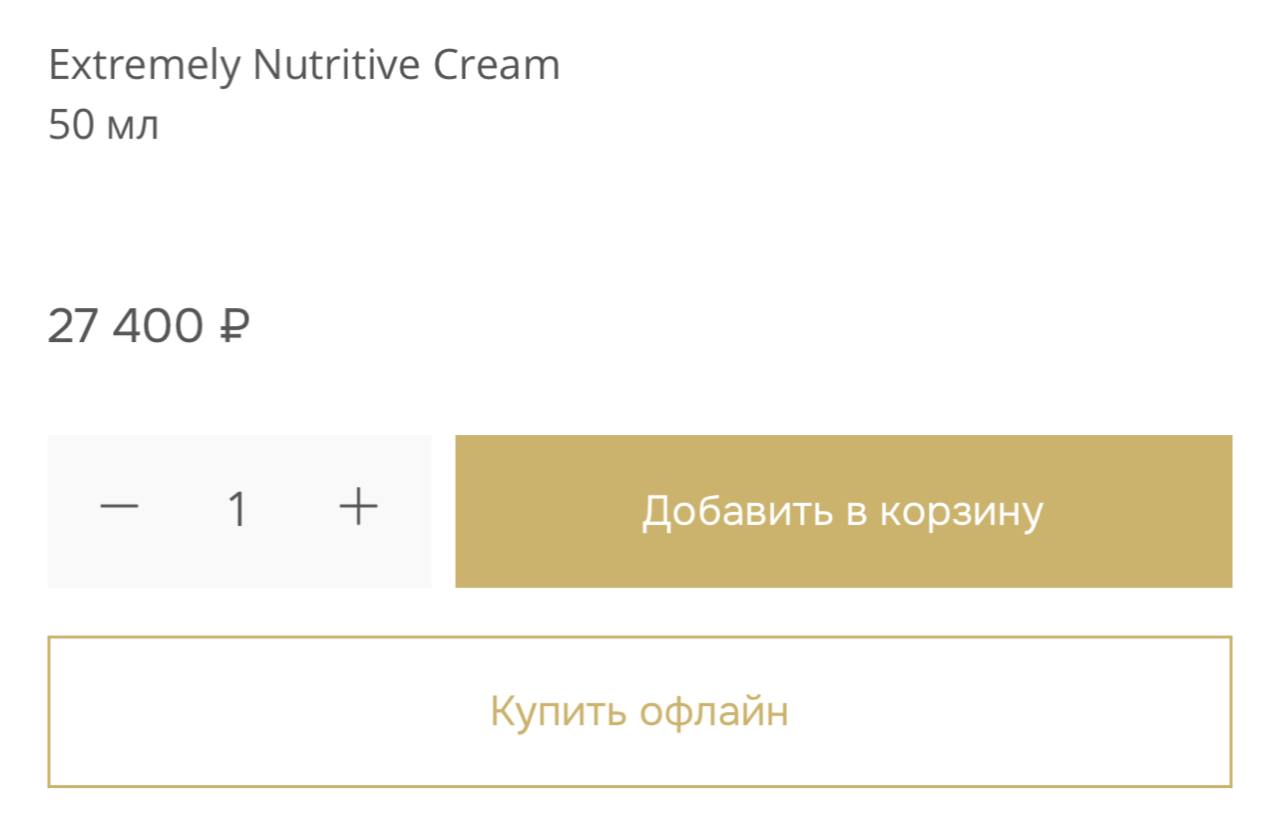The width and height of the screenshot is (1280, 824).
Task: Click the word "корзину" on gold button
Action: 961,512
